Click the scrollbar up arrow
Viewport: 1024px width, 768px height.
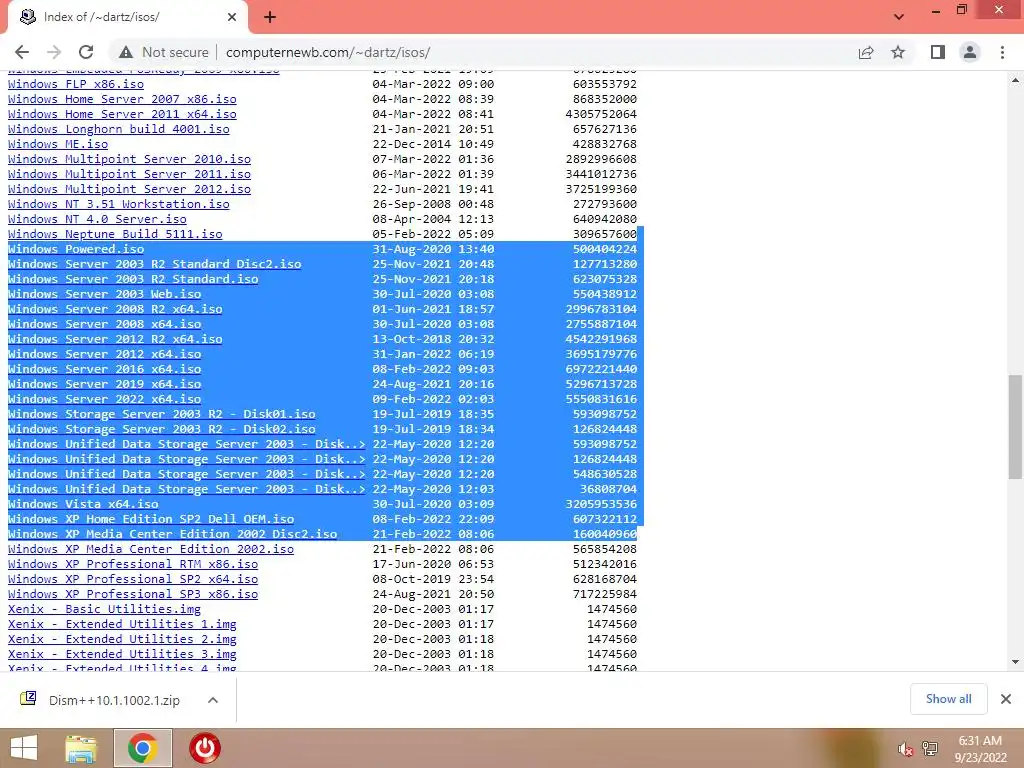[1015, 80]
